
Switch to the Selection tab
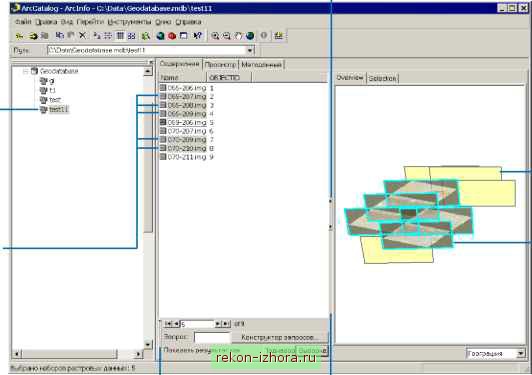(x=382, y=78)
